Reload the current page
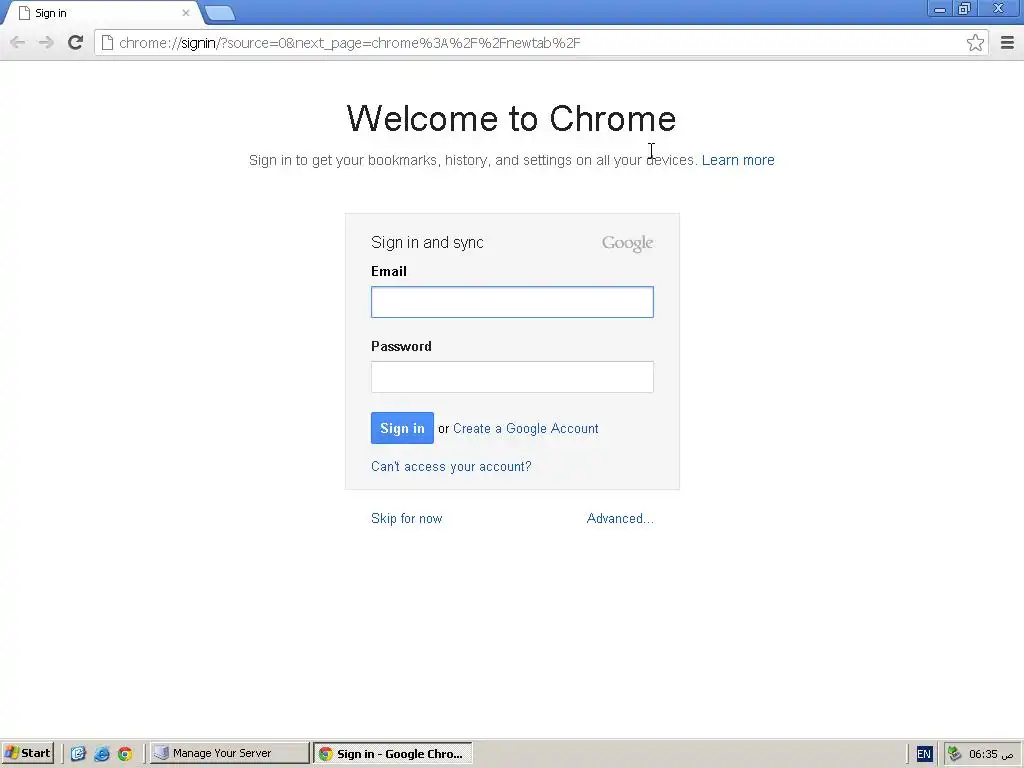 (76, 42)
